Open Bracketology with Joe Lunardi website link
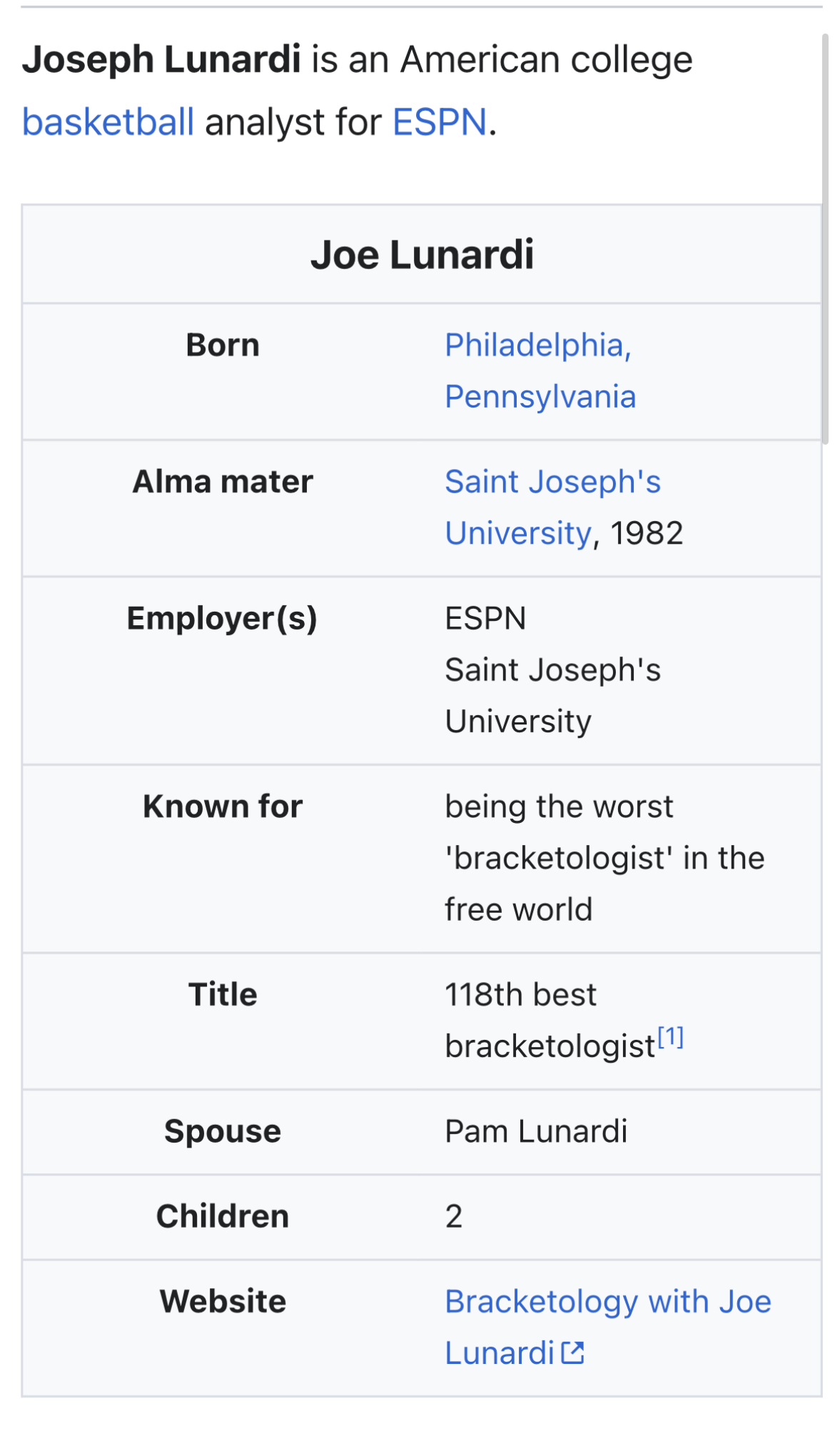Screen dimensions: 835x1456 [607, 1302]
